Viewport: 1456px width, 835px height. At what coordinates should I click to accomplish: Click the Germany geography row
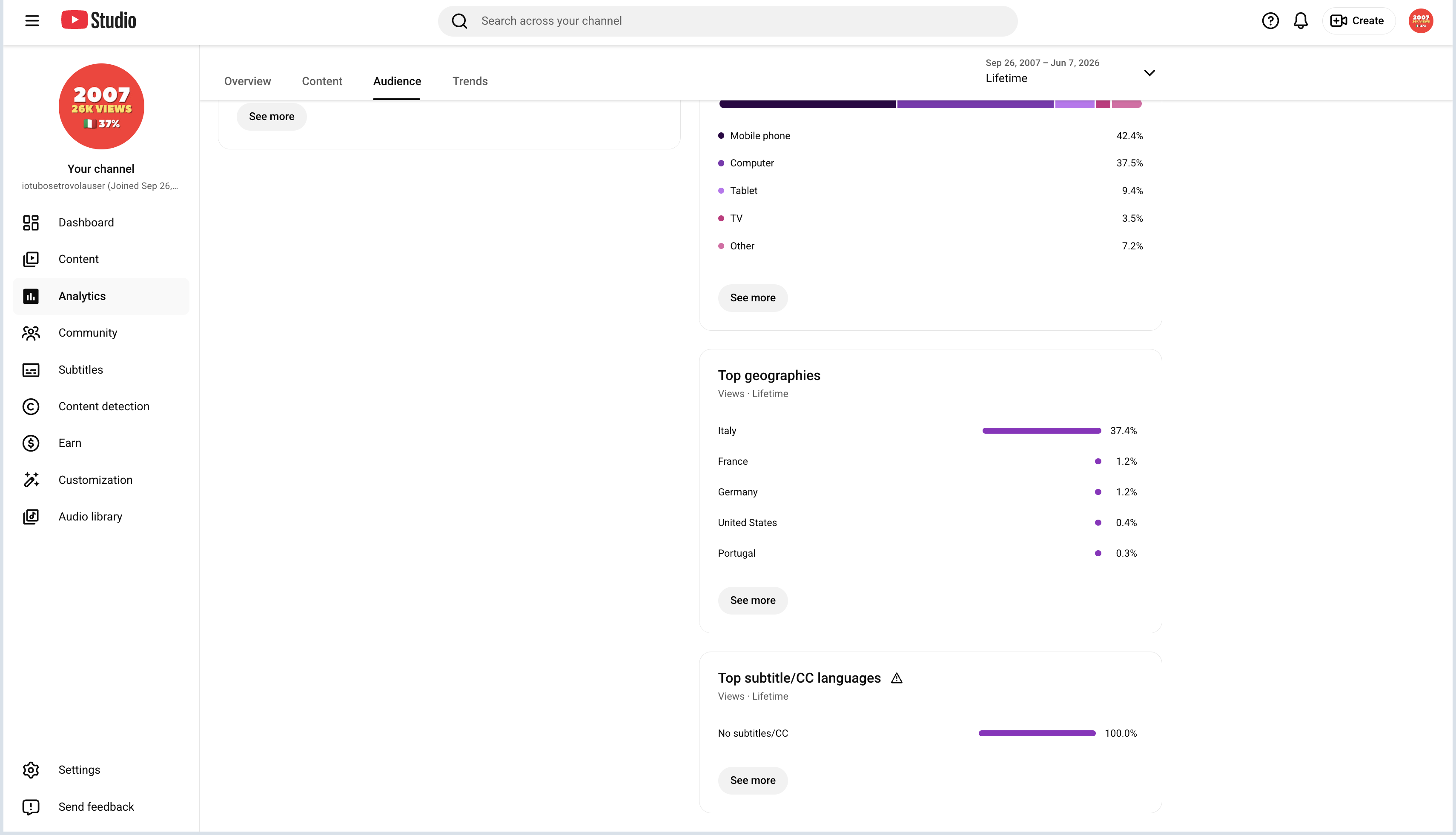927,492
